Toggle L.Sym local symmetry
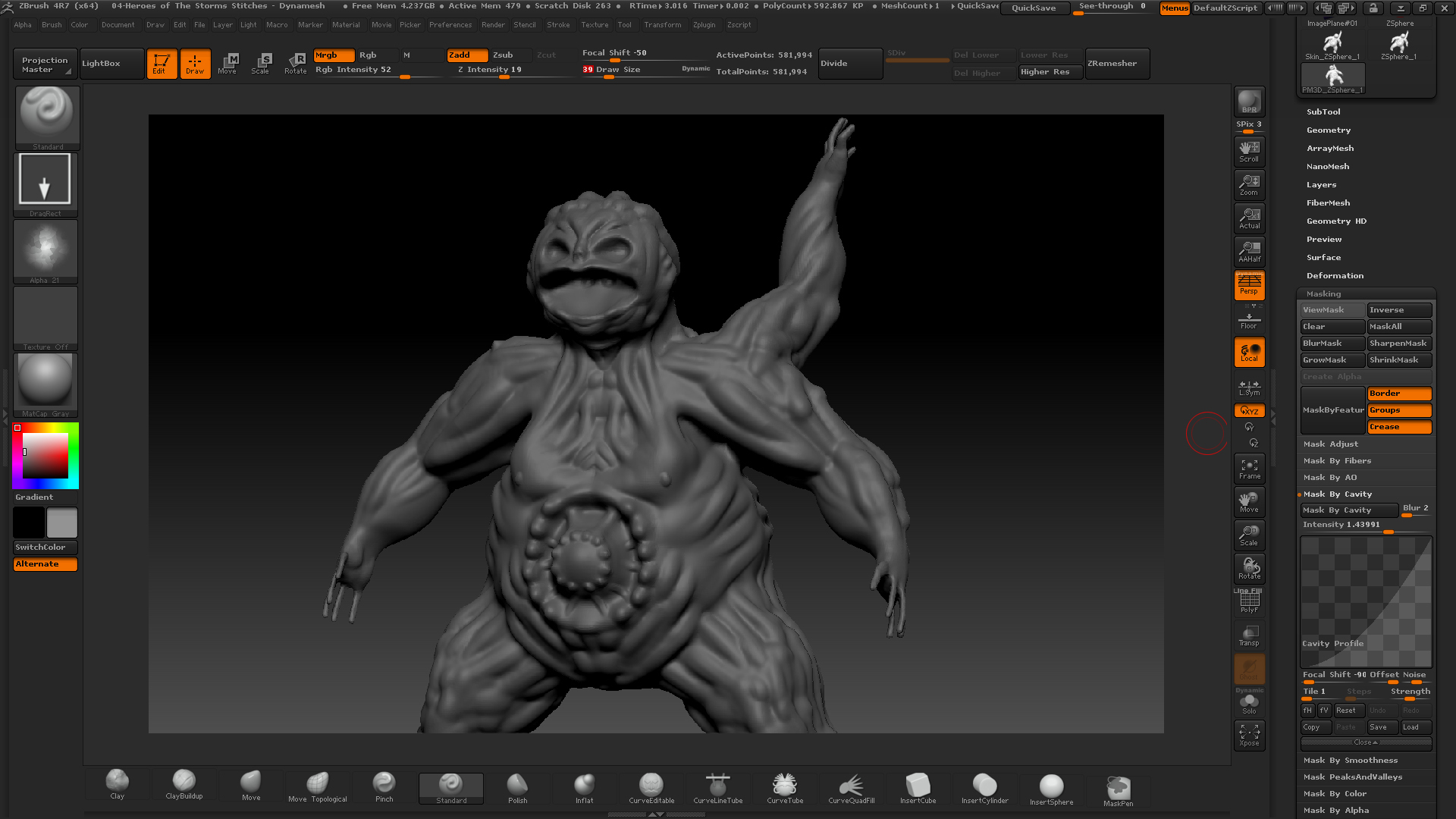The width and height of the screenshot is (1456, 819). [1249, 388]
